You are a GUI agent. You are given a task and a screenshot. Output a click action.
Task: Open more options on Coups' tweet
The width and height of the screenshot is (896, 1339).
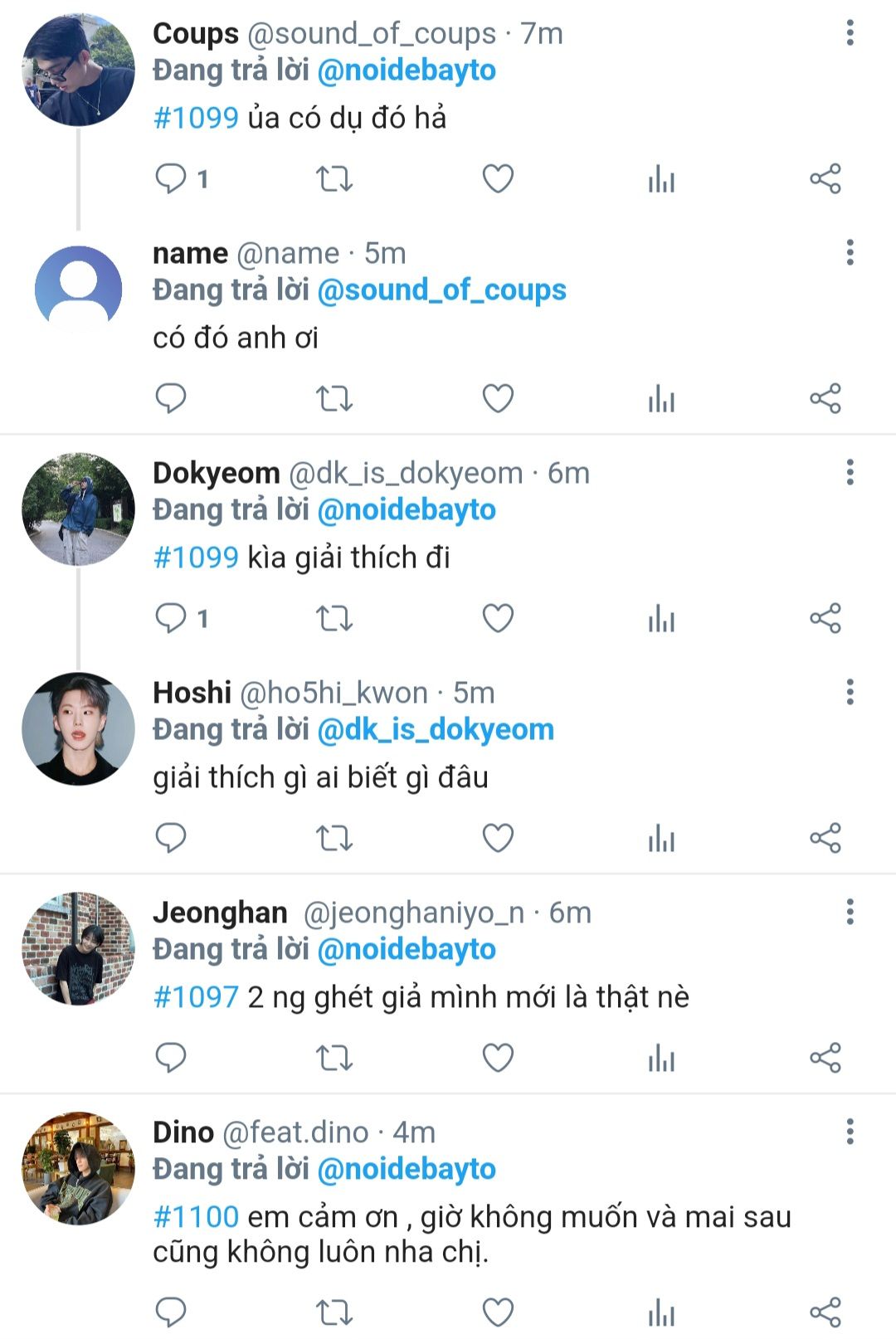coord(850,33)
